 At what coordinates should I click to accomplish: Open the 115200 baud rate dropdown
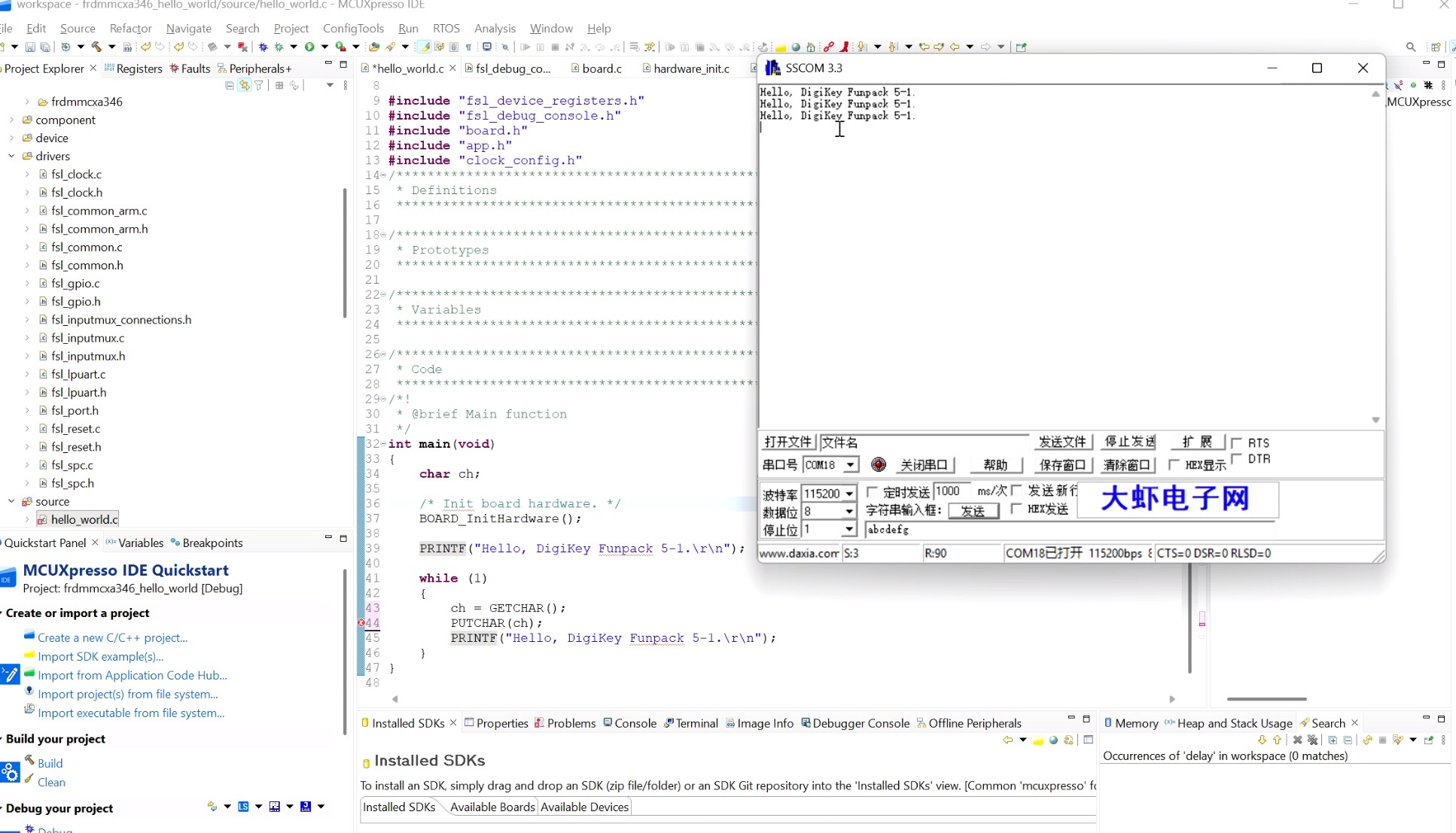[x=849, y=494]
